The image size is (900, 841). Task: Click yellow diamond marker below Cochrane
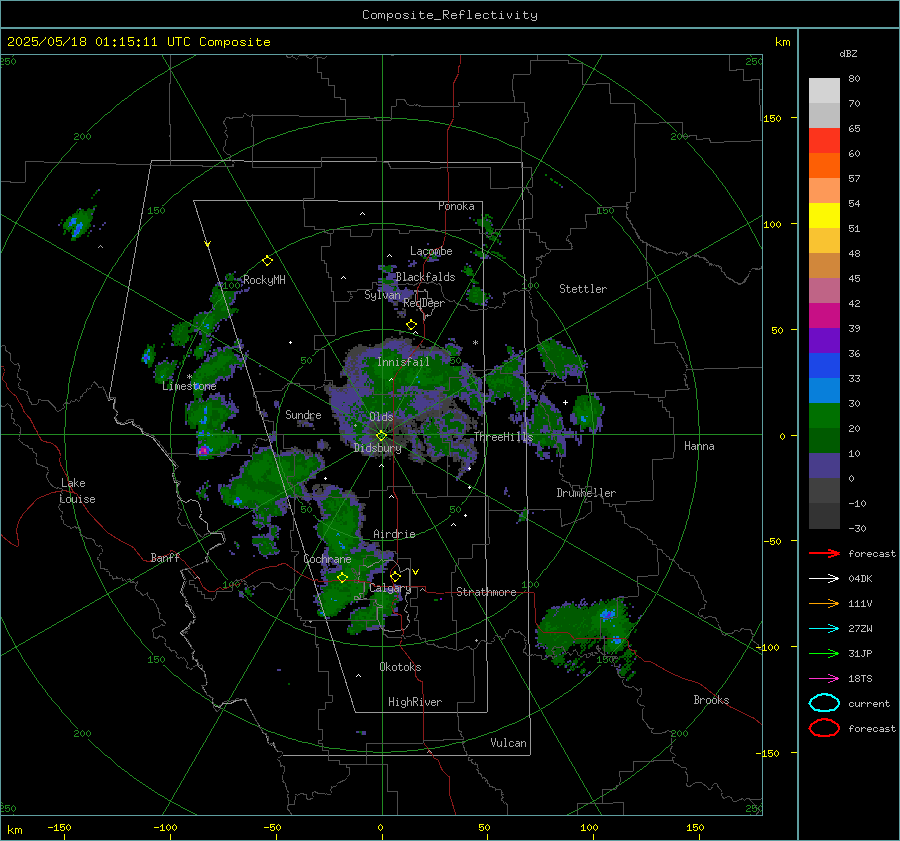click(342, 578)
